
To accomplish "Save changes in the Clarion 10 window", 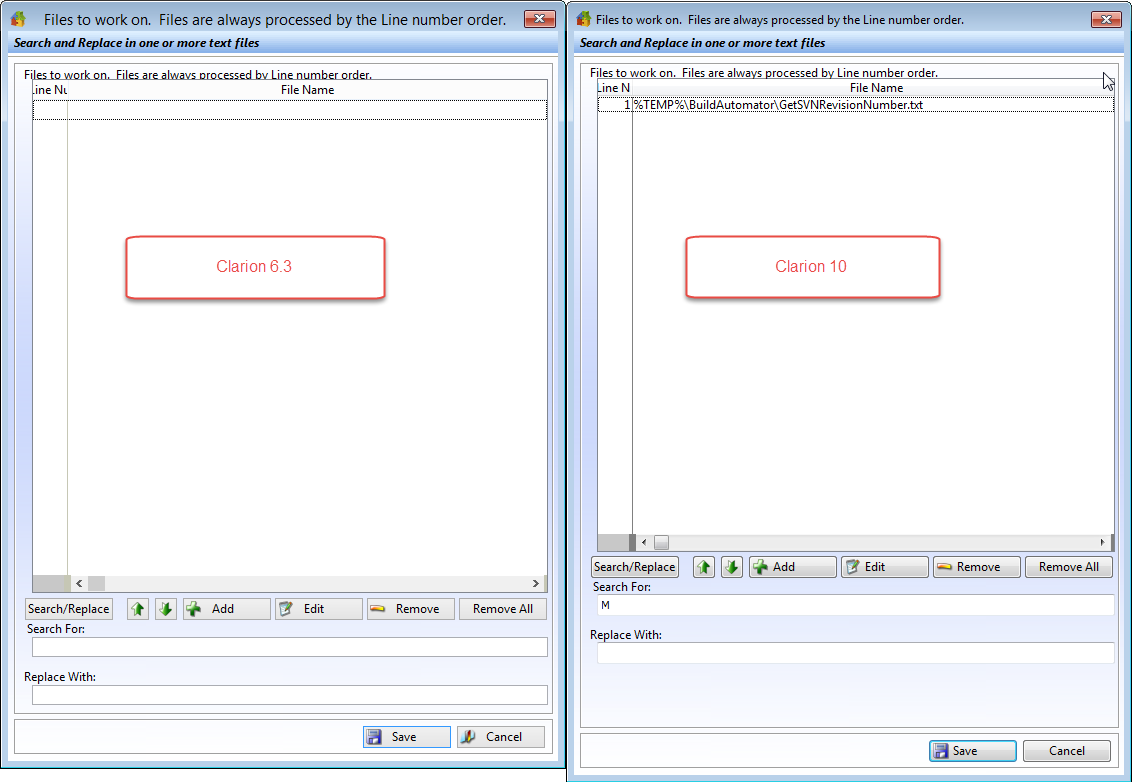I will pyautogui.click(x=973, y=751).
